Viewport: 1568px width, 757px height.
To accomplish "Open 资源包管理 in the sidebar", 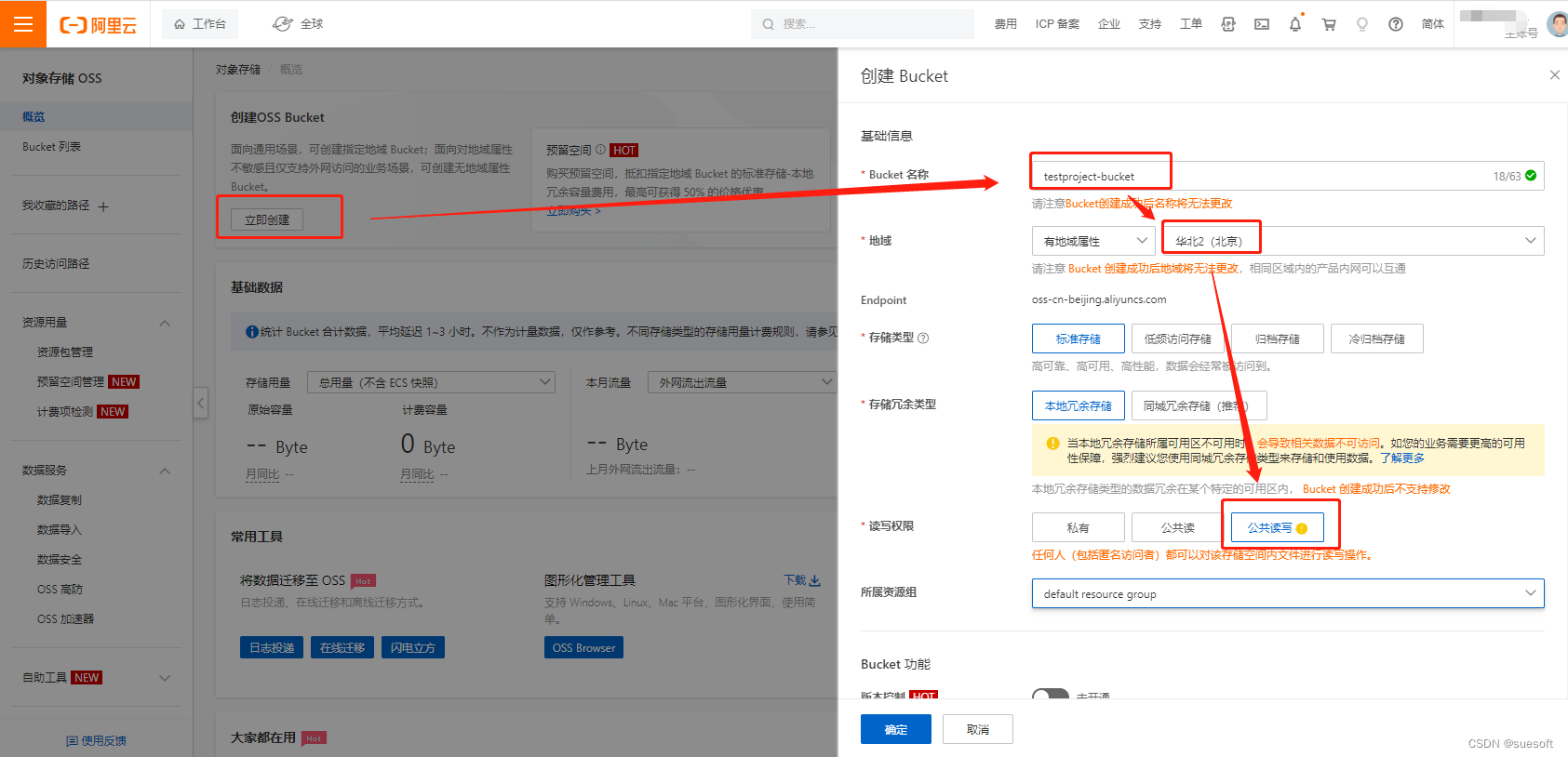I will (x=65, y=352).
